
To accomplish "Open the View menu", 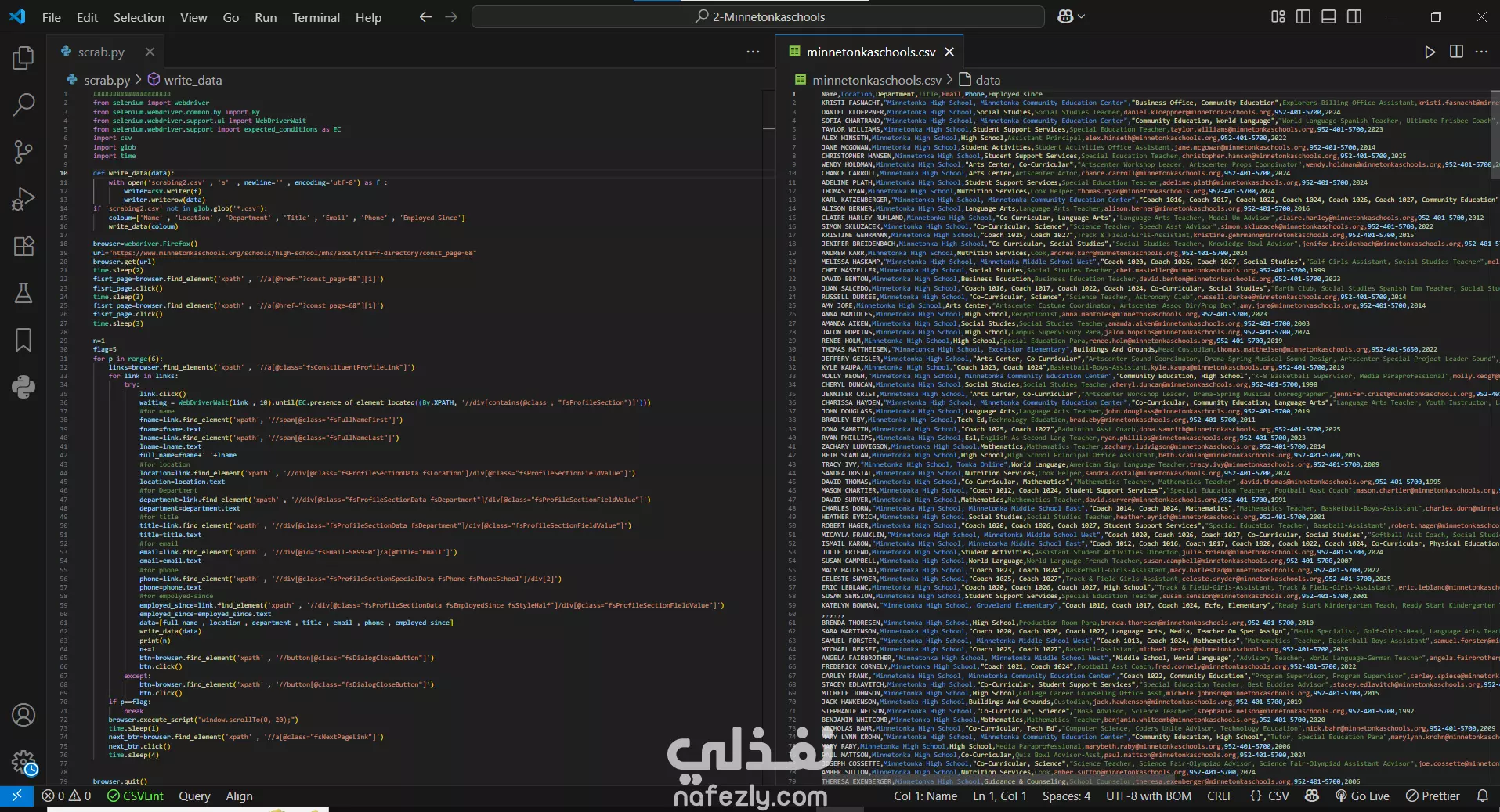I will click(193, 17).
